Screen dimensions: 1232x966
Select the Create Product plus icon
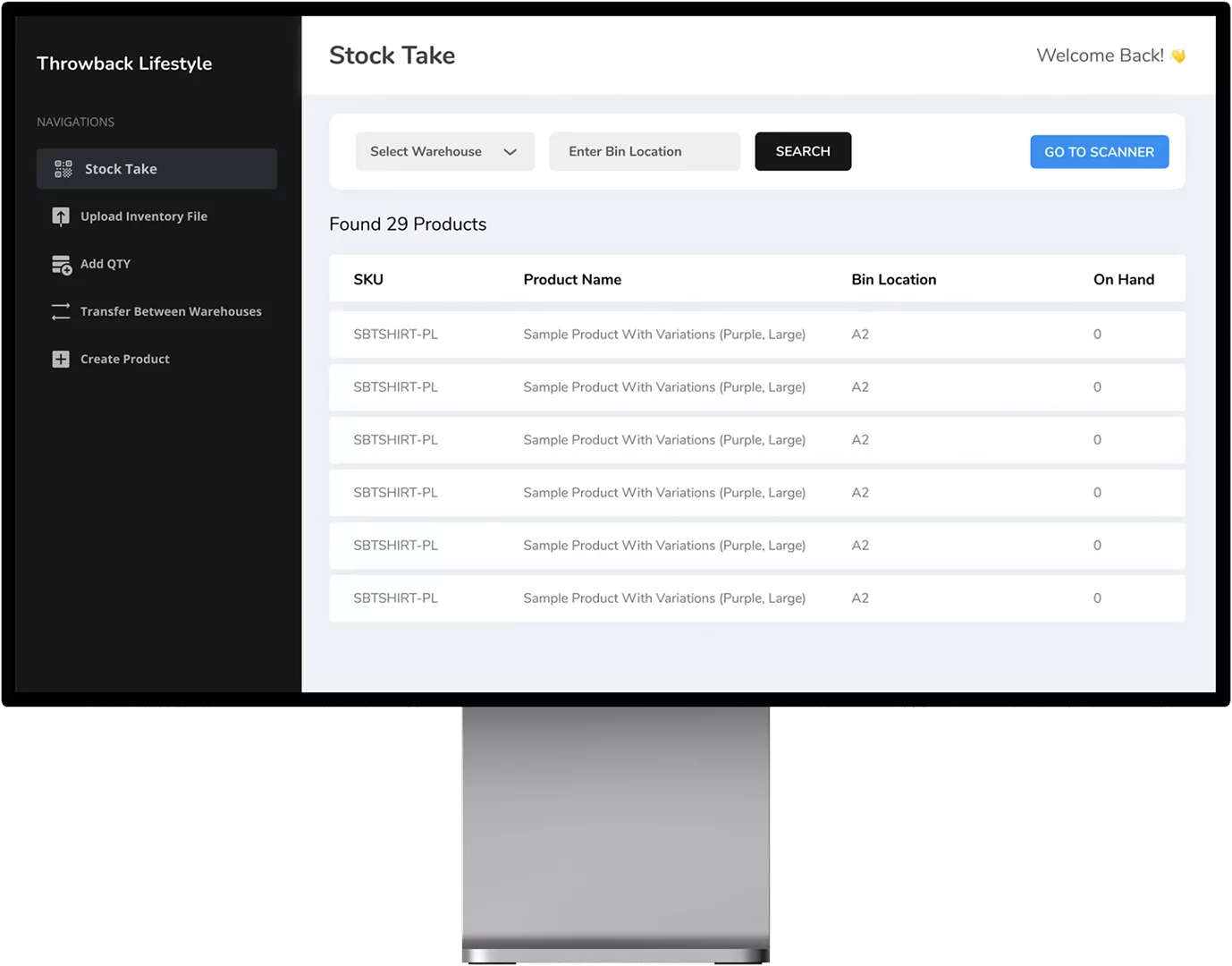click(60, 359)
